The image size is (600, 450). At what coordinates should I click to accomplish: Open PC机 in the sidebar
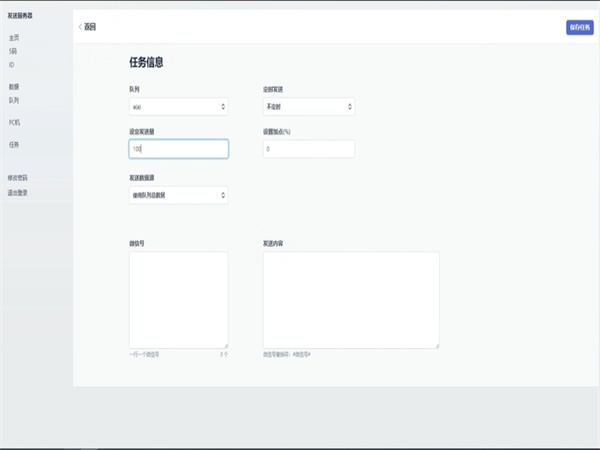point(14,122)
